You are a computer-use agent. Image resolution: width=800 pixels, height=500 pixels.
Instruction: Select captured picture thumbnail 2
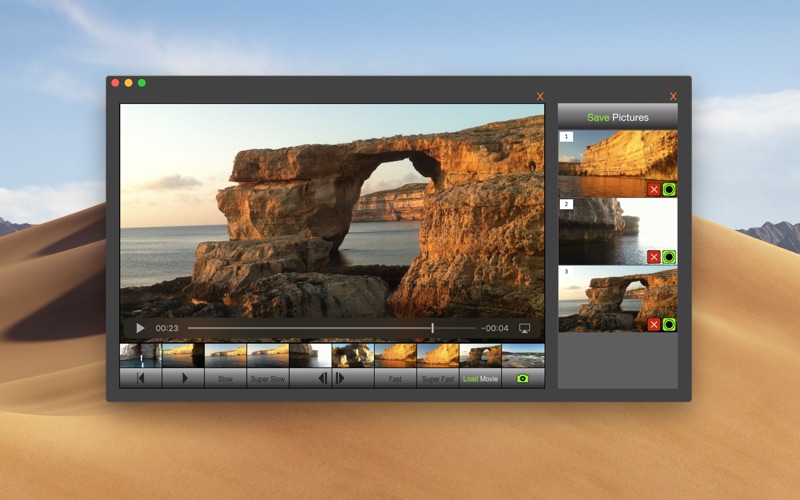click(618, 231)
